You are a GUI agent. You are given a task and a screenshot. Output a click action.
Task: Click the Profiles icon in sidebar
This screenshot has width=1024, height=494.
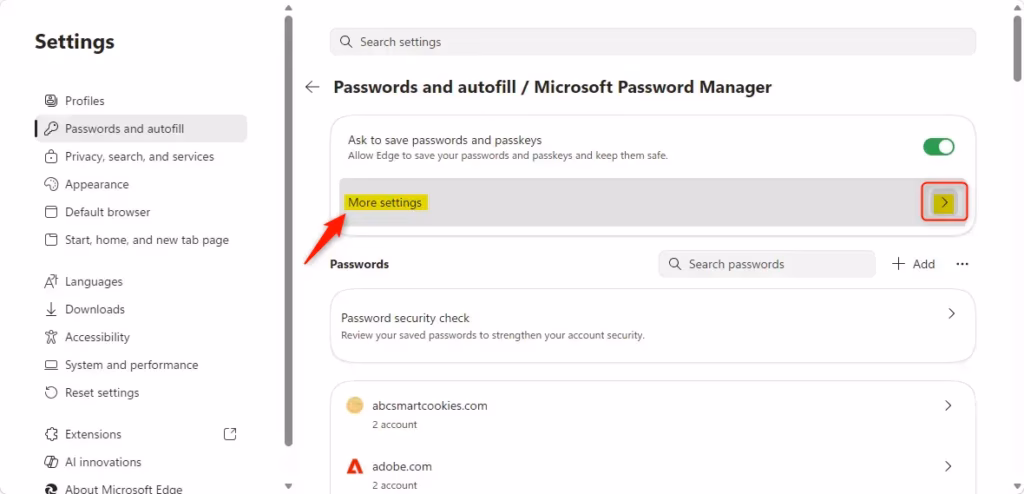[x=51, y=101]
